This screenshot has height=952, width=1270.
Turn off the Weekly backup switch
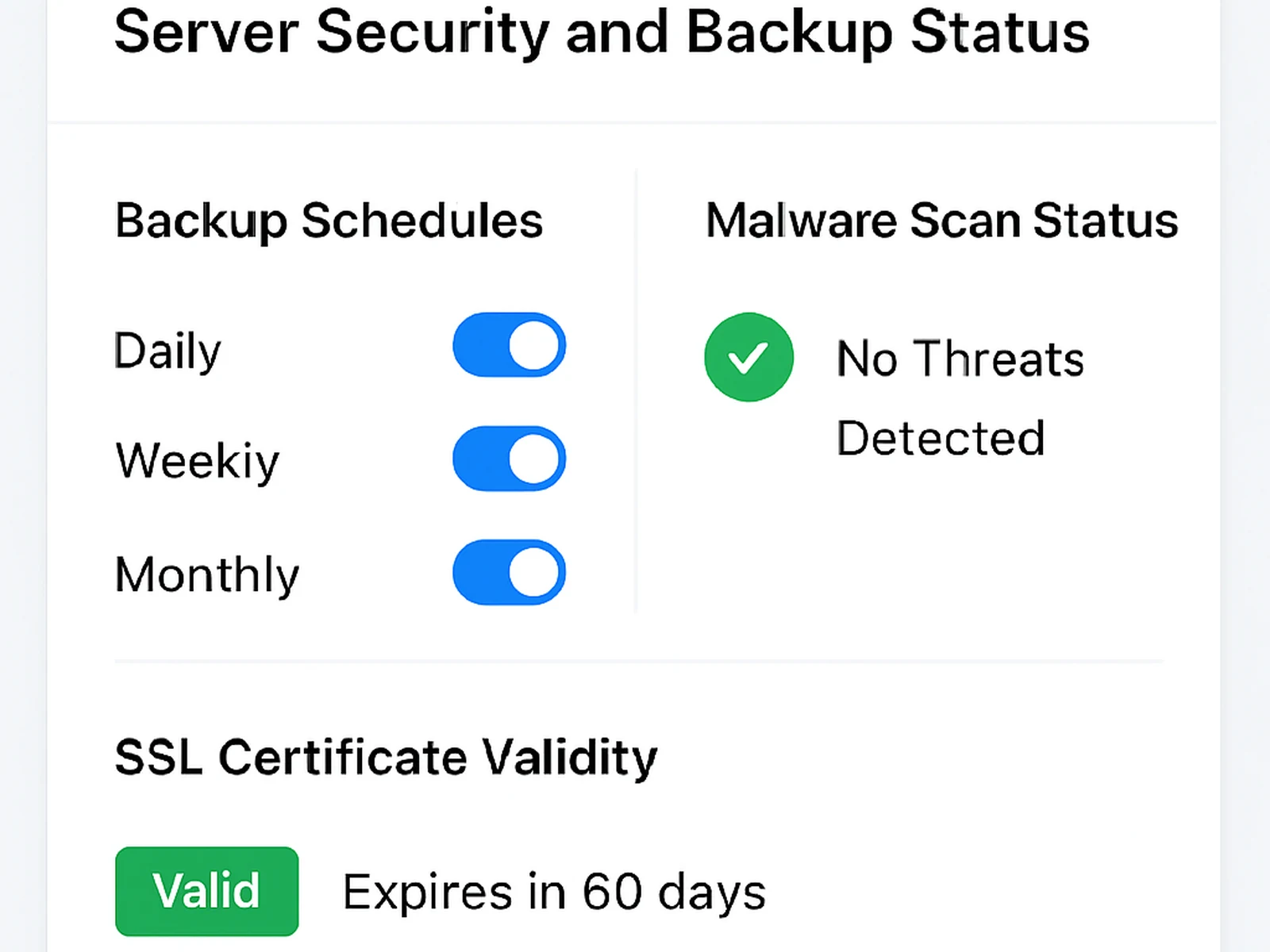click(509, 459)
